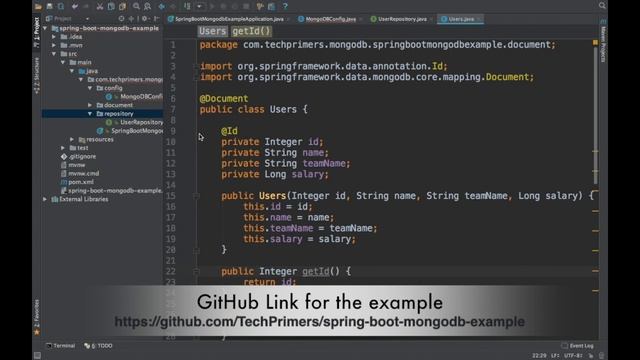Click the Back navigation arrow

[x=162, y=7]
